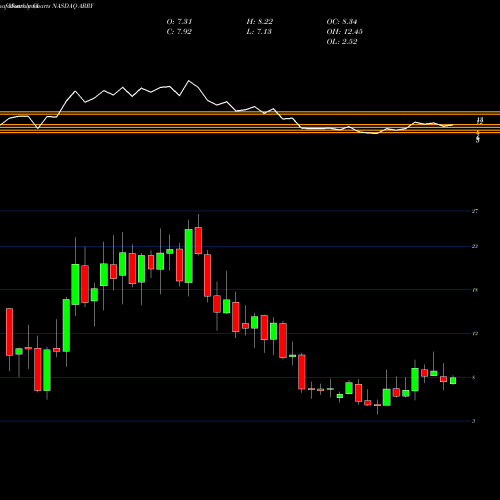Click the close value "C: 7.92"
The width and height of the screenshot is (500, 500).
point(179,32)
